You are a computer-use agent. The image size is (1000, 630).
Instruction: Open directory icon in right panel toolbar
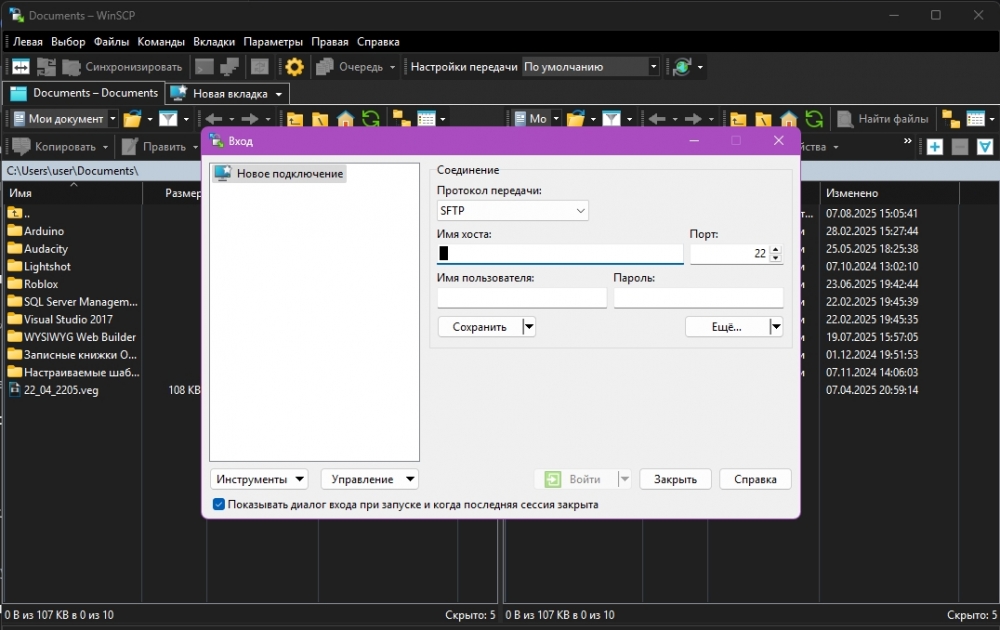[576, 119]
